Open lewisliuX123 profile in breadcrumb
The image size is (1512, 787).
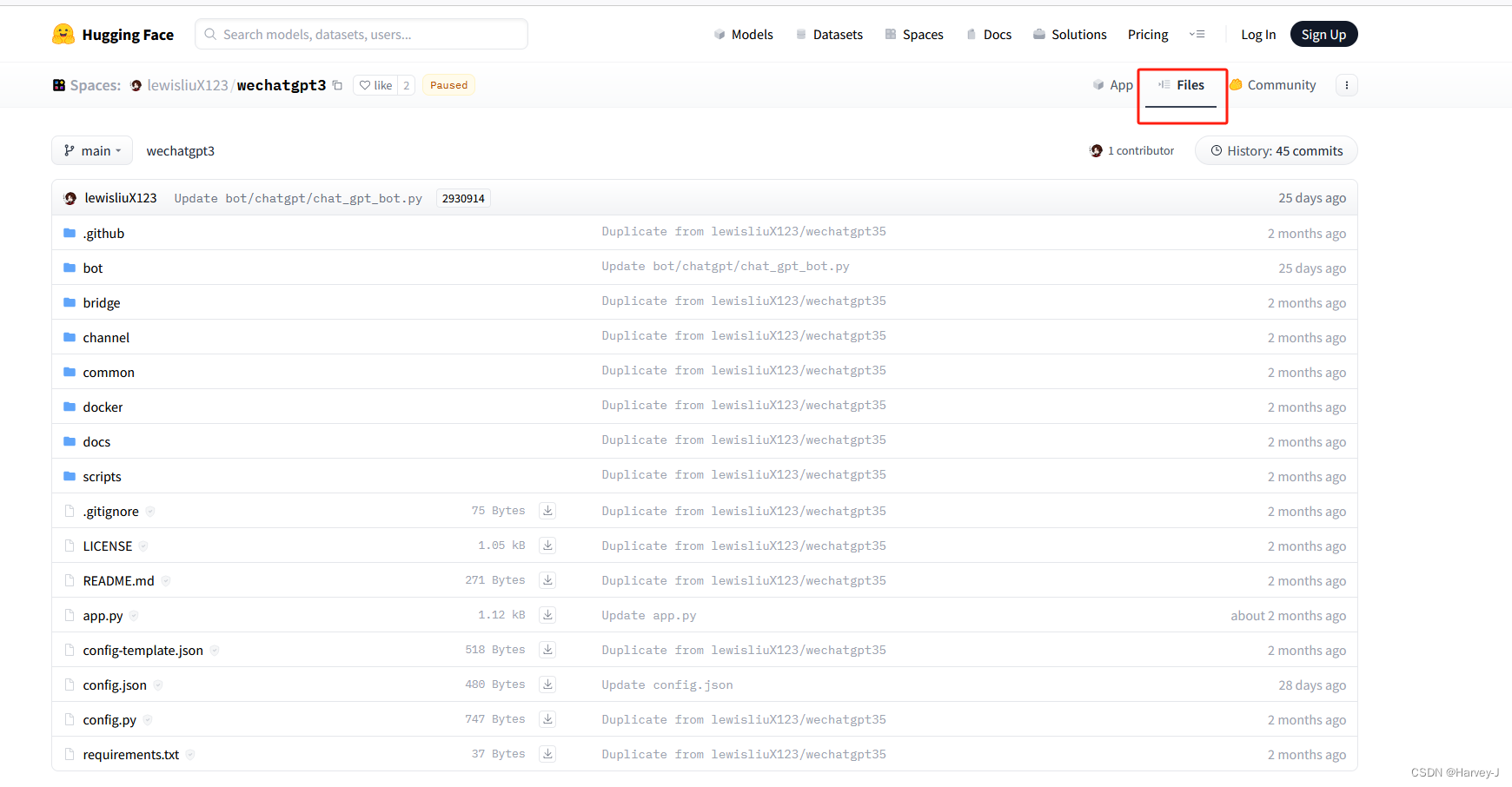point(188,85)
